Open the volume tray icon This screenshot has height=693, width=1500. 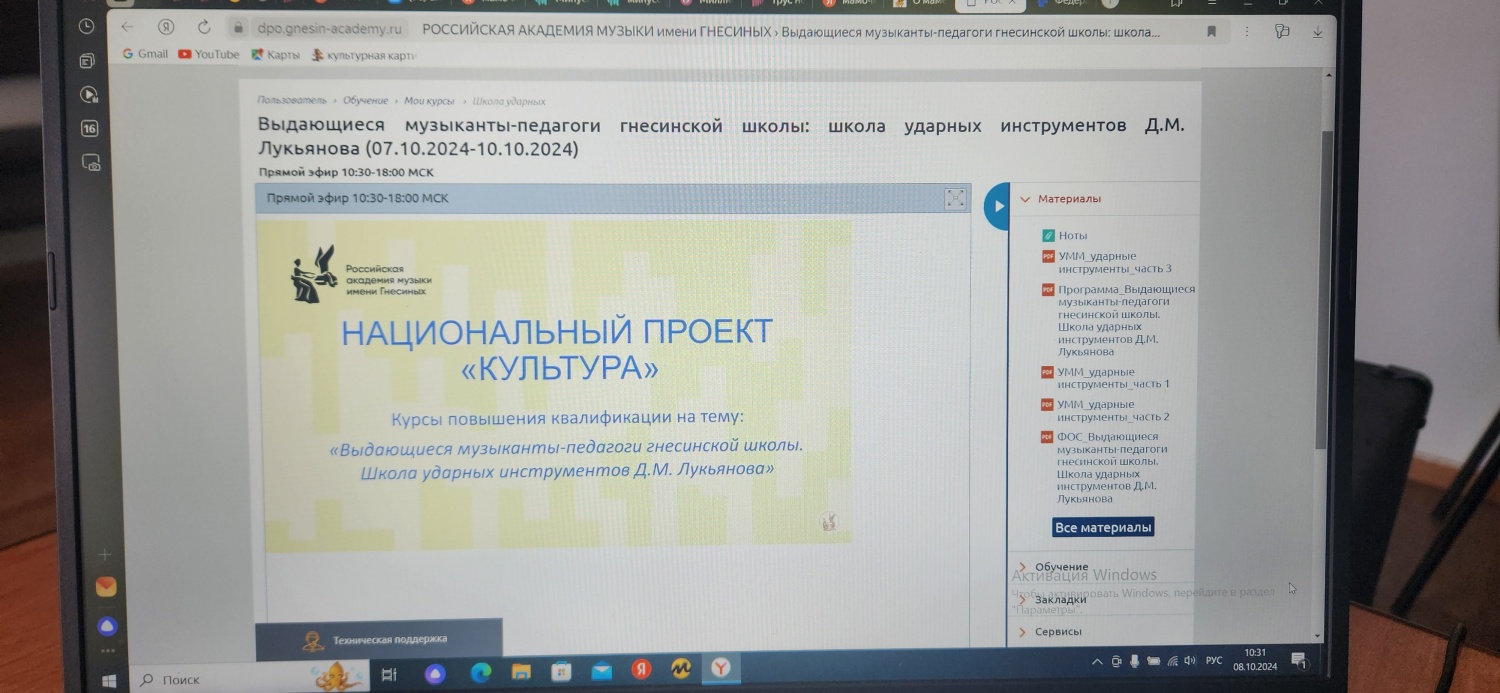click(1189, 661)
